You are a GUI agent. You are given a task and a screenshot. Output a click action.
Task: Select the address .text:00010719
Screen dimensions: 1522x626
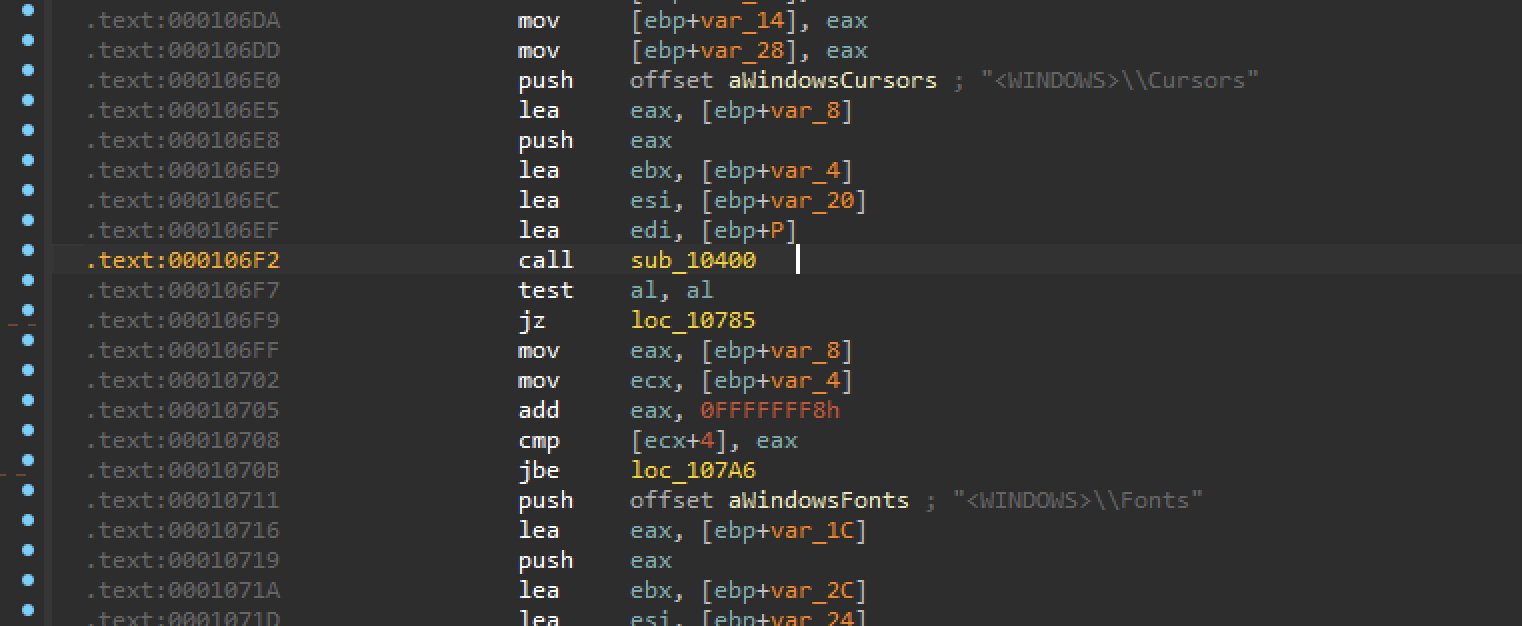pos(183,561)
